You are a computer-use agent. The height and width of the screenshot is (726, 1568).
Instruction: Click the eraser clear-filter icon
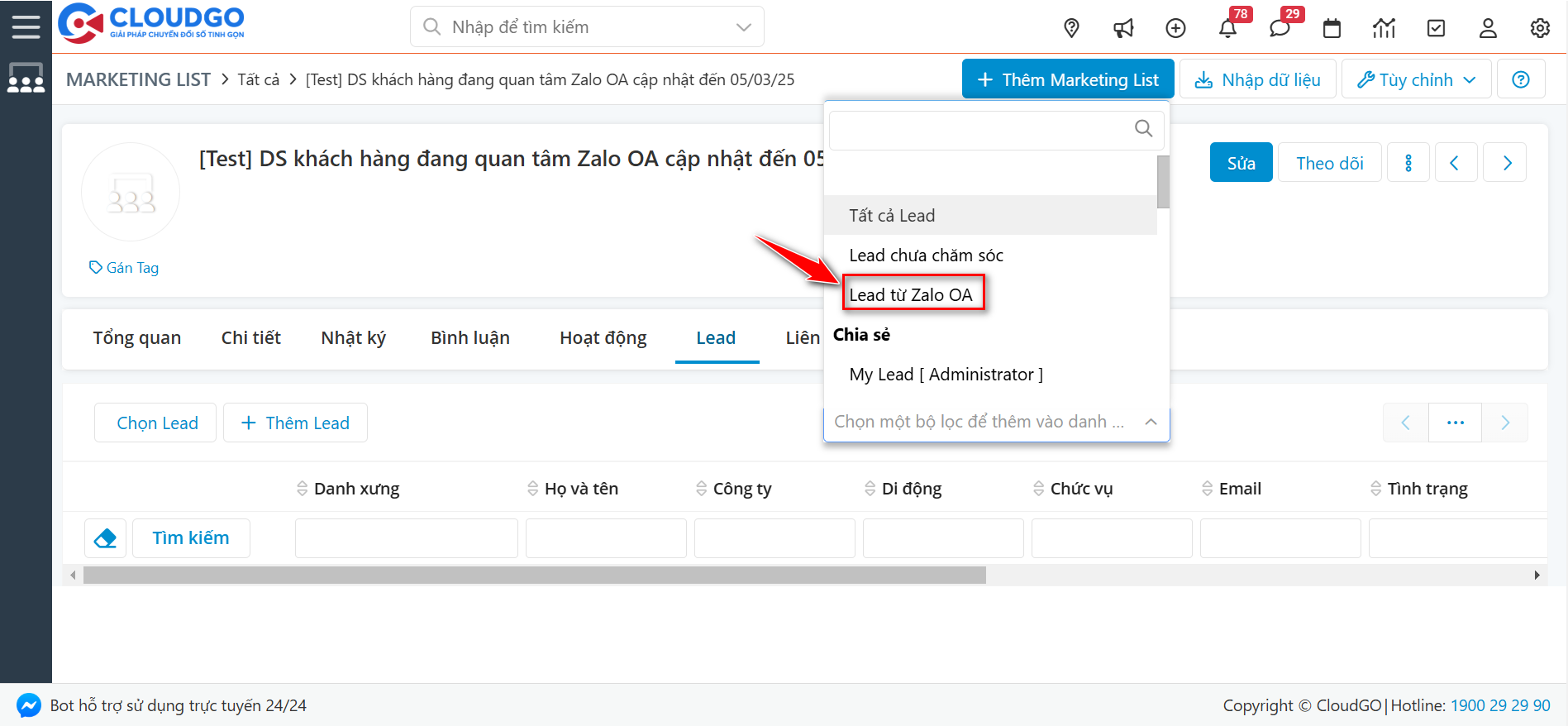pos(105,538)
